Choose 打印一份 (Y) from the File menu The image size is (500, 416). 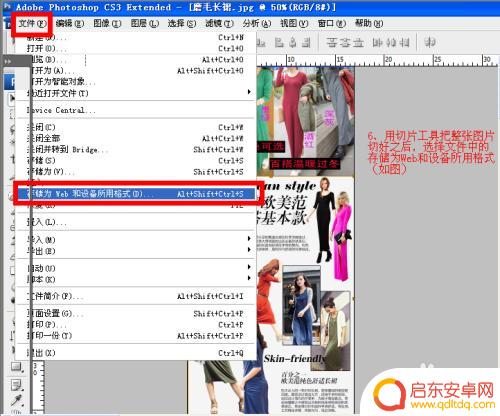click(x=136, y=336)
